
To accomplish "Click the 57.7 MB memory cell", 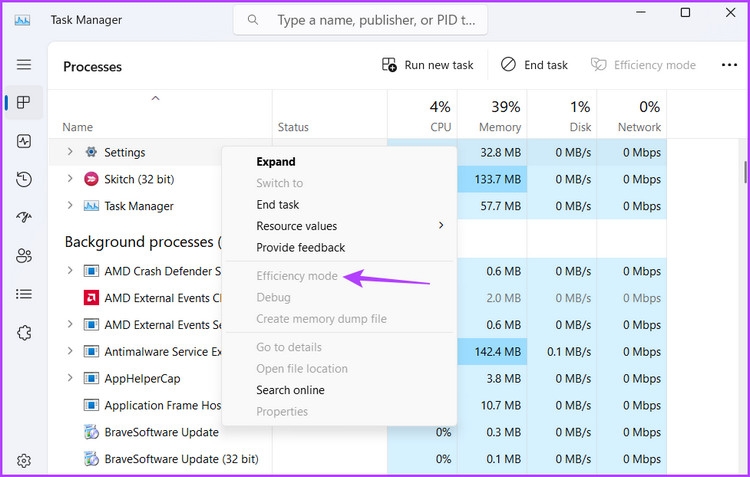I will click(x=492, y=206).
